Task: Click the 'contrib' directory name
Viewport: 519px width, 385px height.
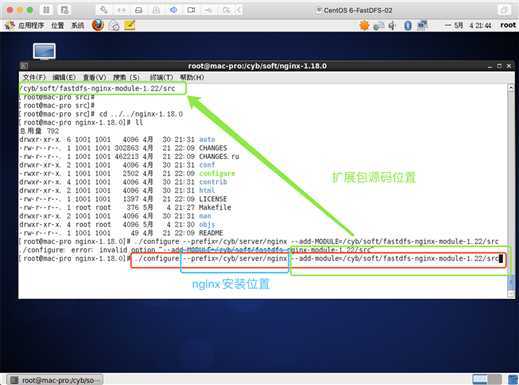Action: click(x=213, y=182)
